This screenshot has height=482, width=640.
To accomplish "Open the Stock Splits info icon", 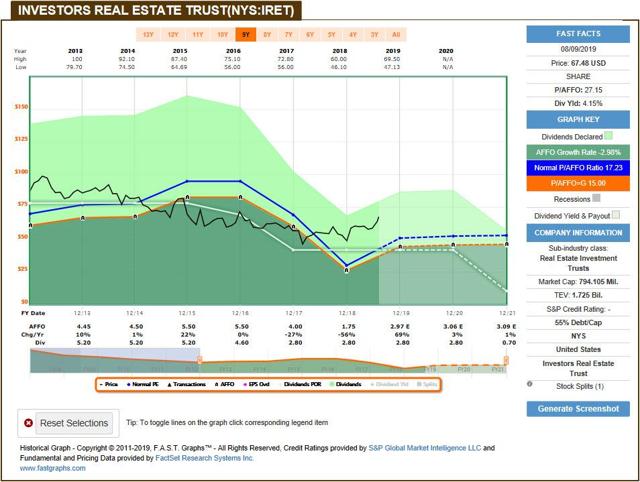I will 529,384.
